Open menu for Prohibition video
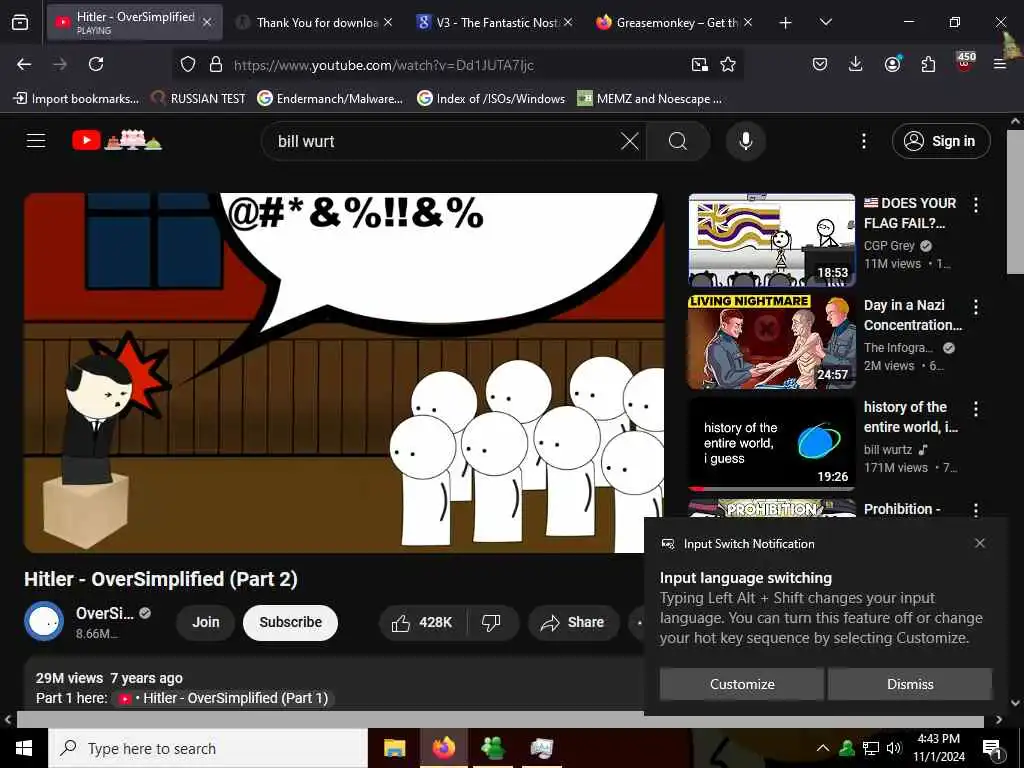This screenshot has height=768, width=1024. pos(976,509)
